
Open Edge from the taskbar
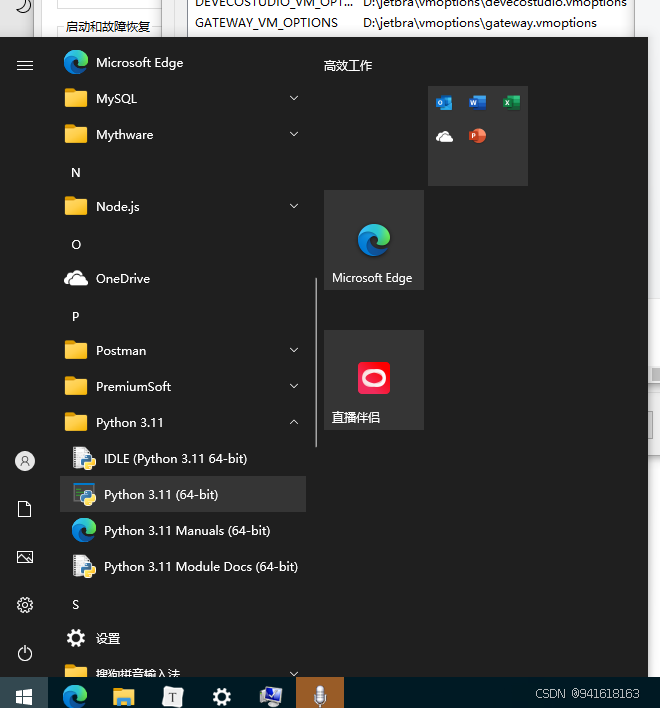[75, 696]
